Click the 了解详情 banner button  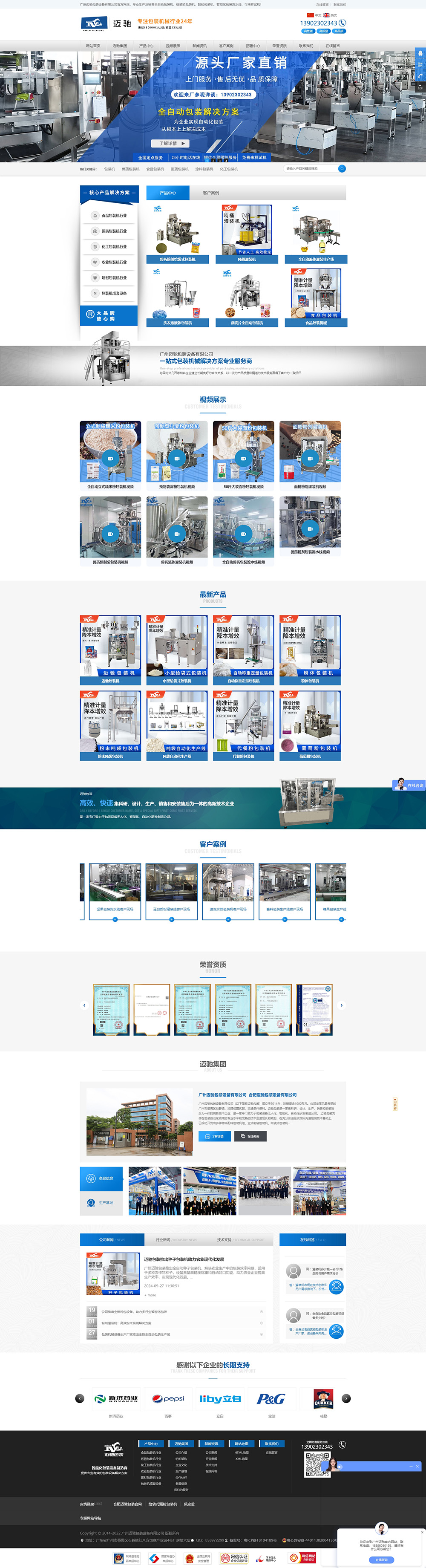(x=170, y=144)
